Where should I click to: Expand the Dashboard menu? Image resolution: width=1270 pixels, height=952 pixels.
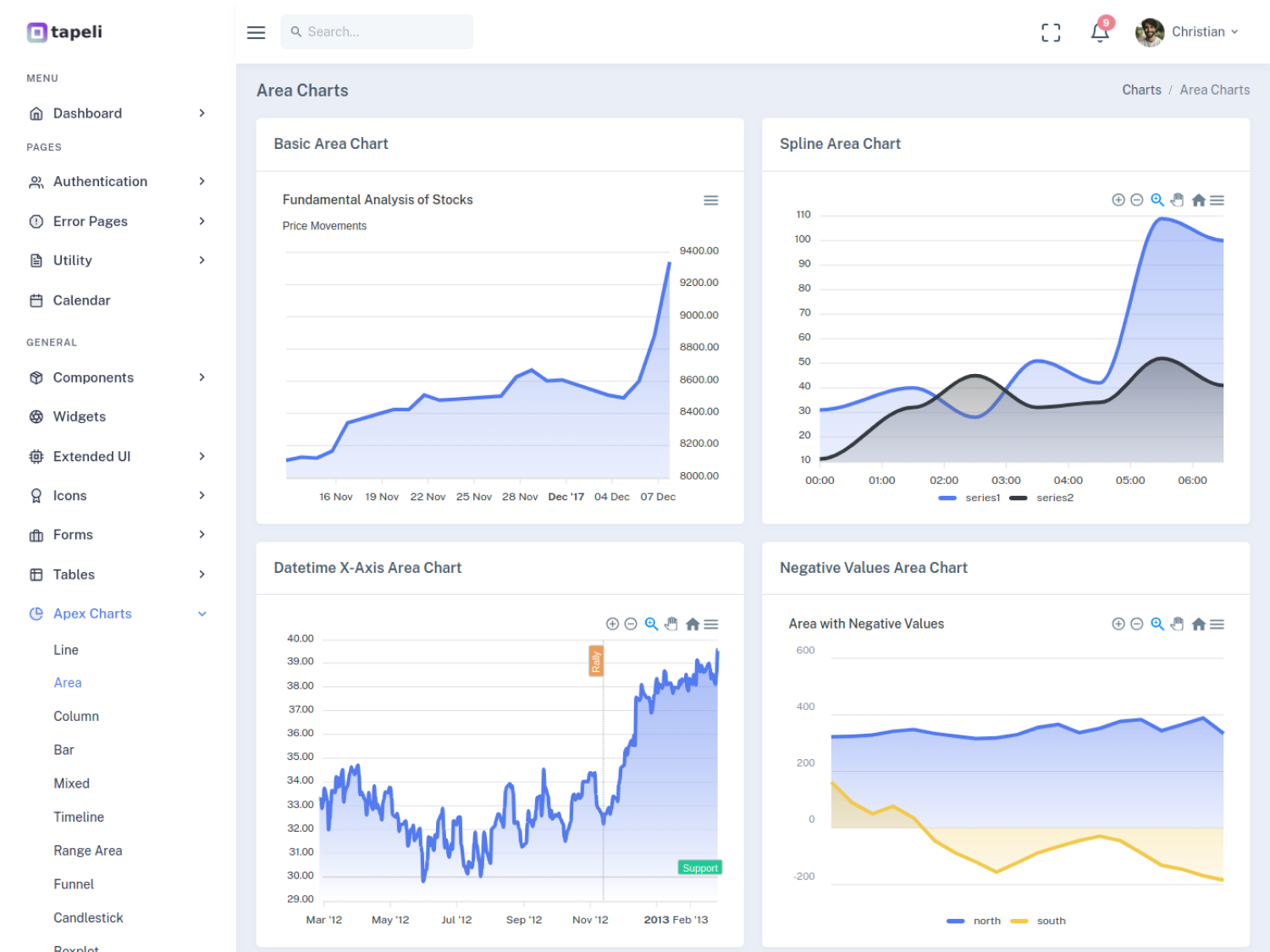117,113
